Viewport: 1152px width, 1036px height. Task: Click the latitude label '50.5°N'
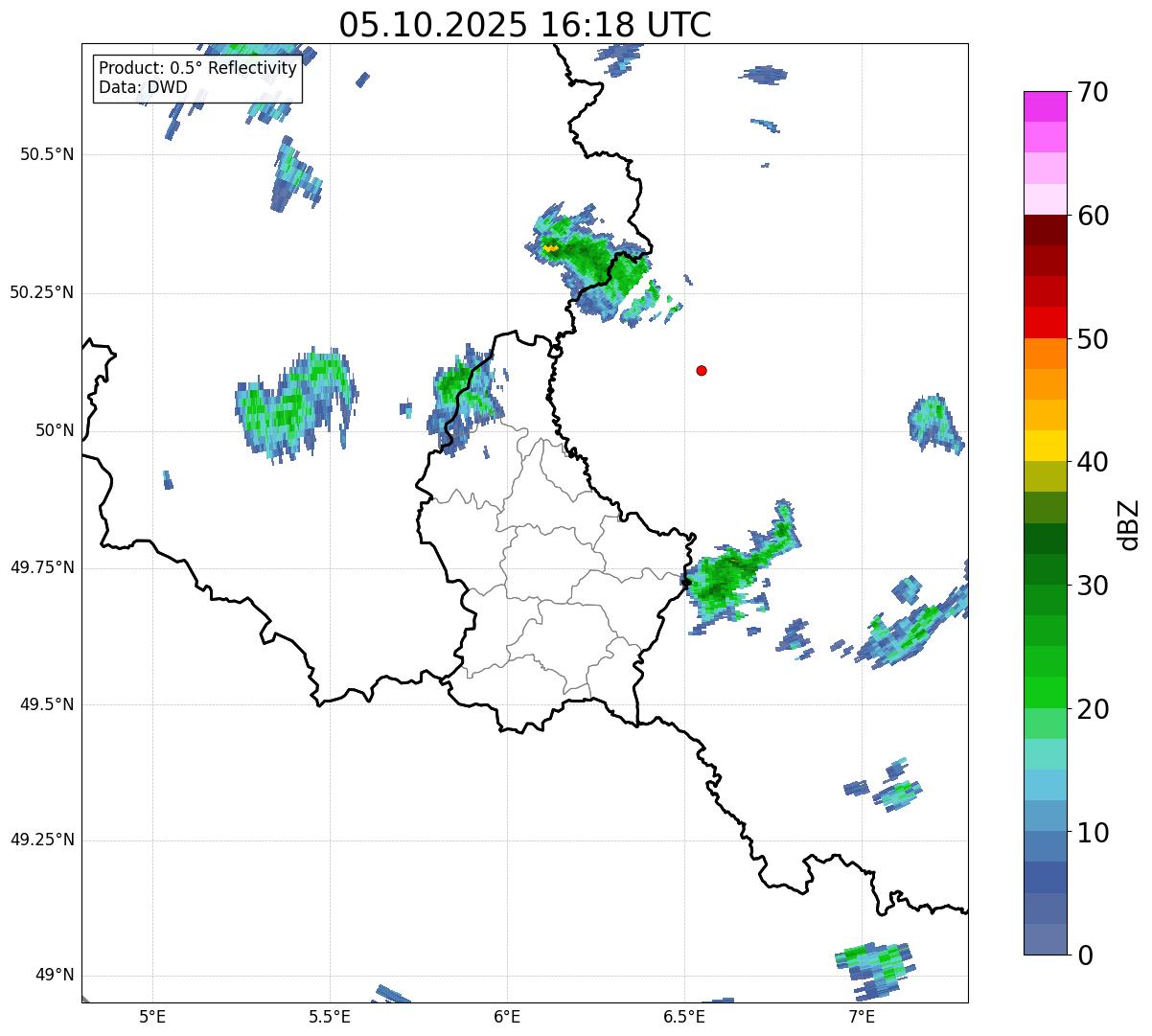(x=47, y=154)
